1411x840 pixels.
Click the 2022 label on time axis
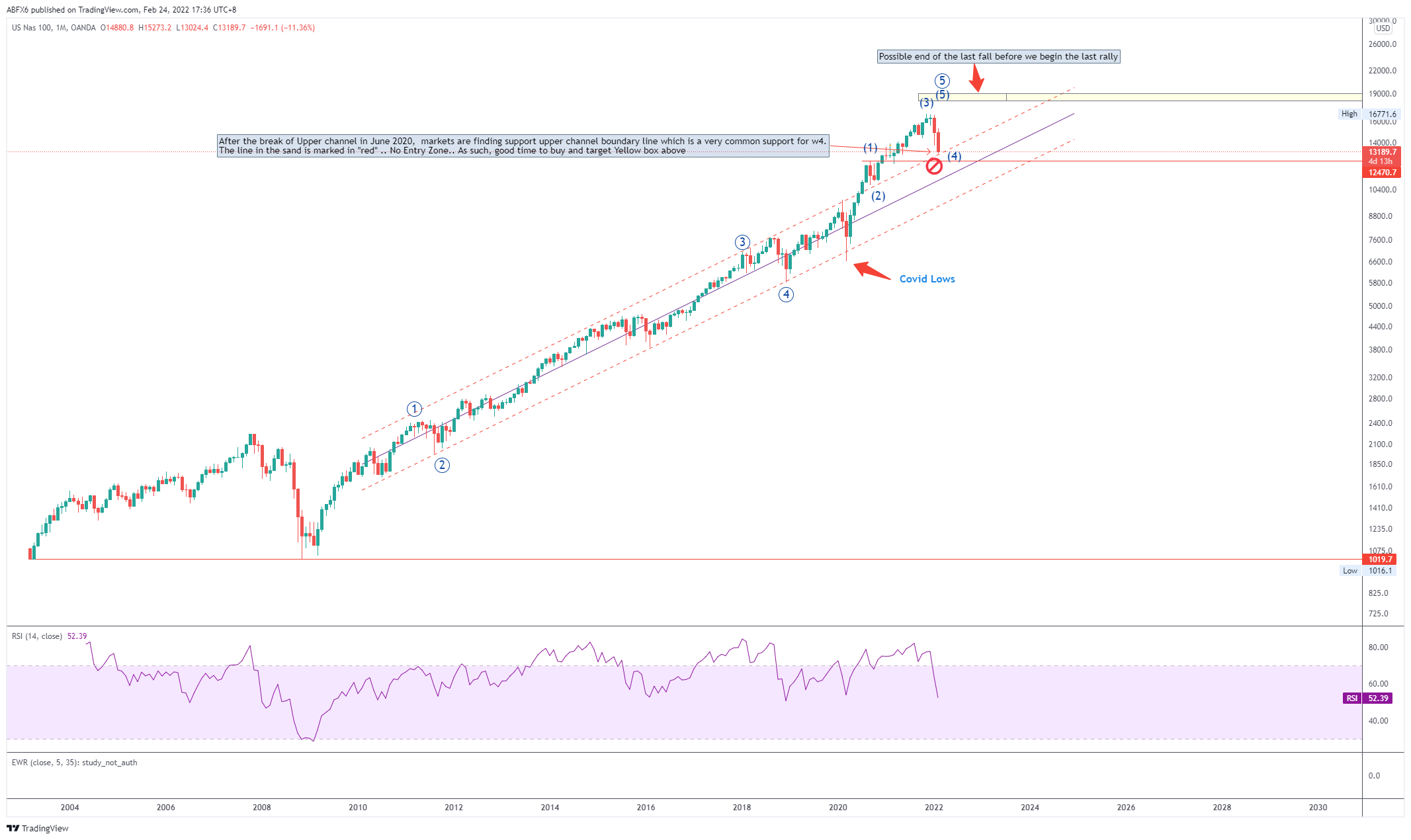(x=934, y=807)
